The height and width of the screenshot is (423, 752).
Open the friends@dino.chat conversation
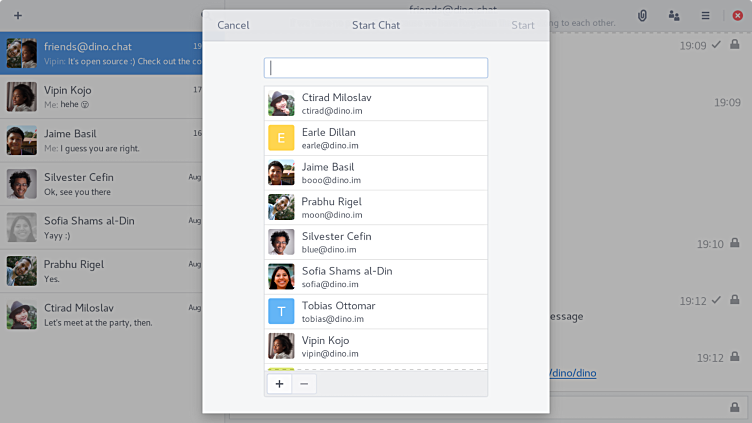click(101, 53)
